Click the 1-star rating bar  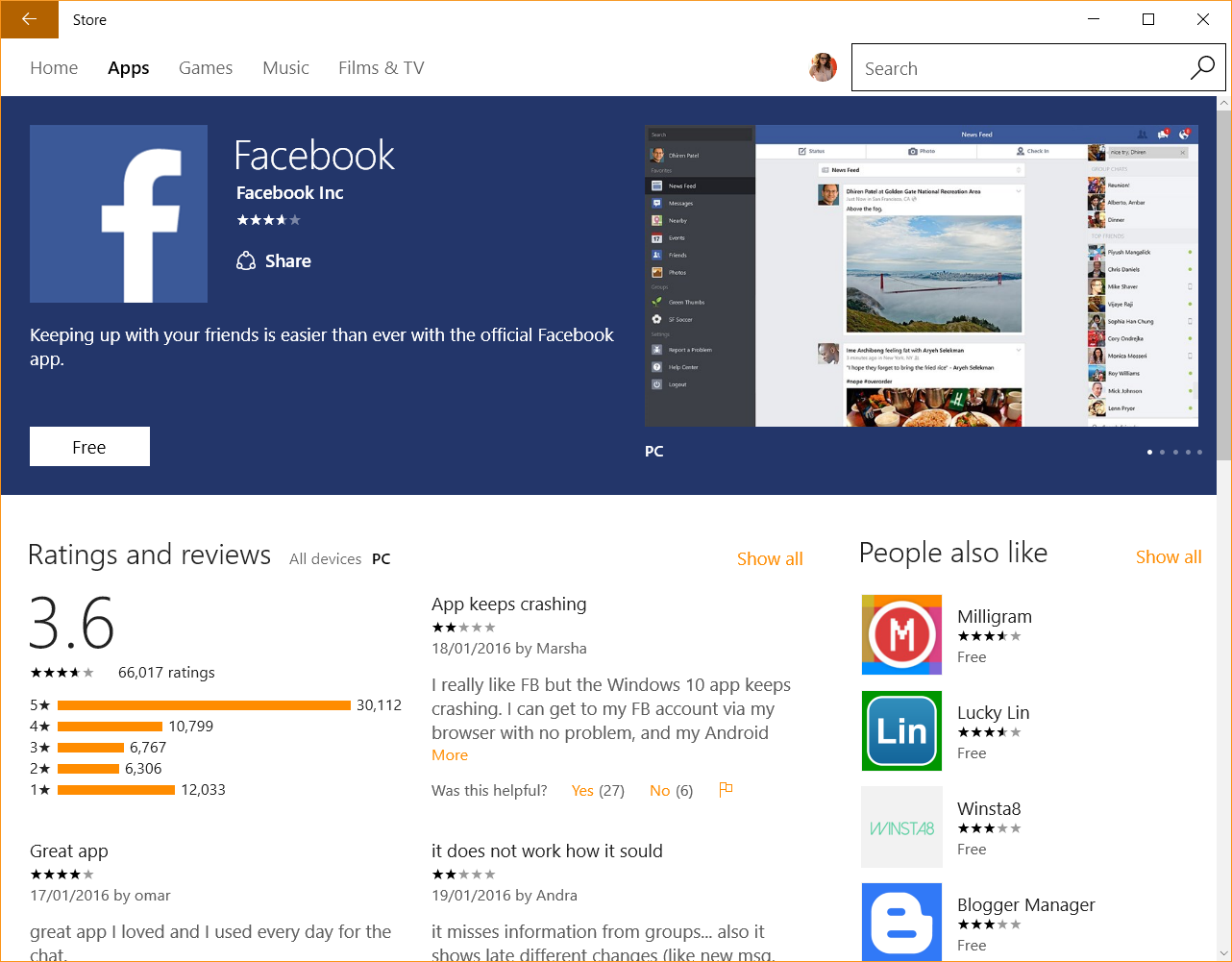pyautogui.click(x=116, y=790)
